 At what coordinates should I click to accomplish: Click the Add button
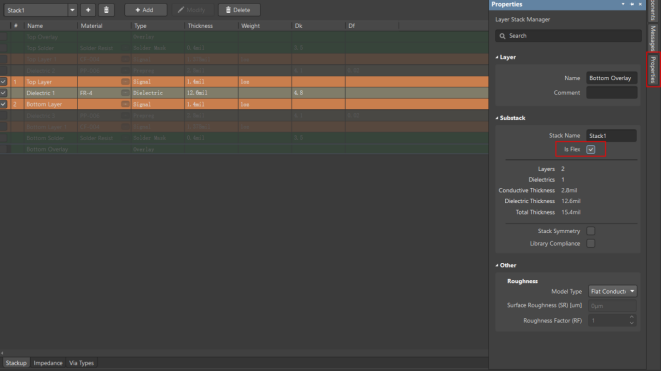(145, 10)
